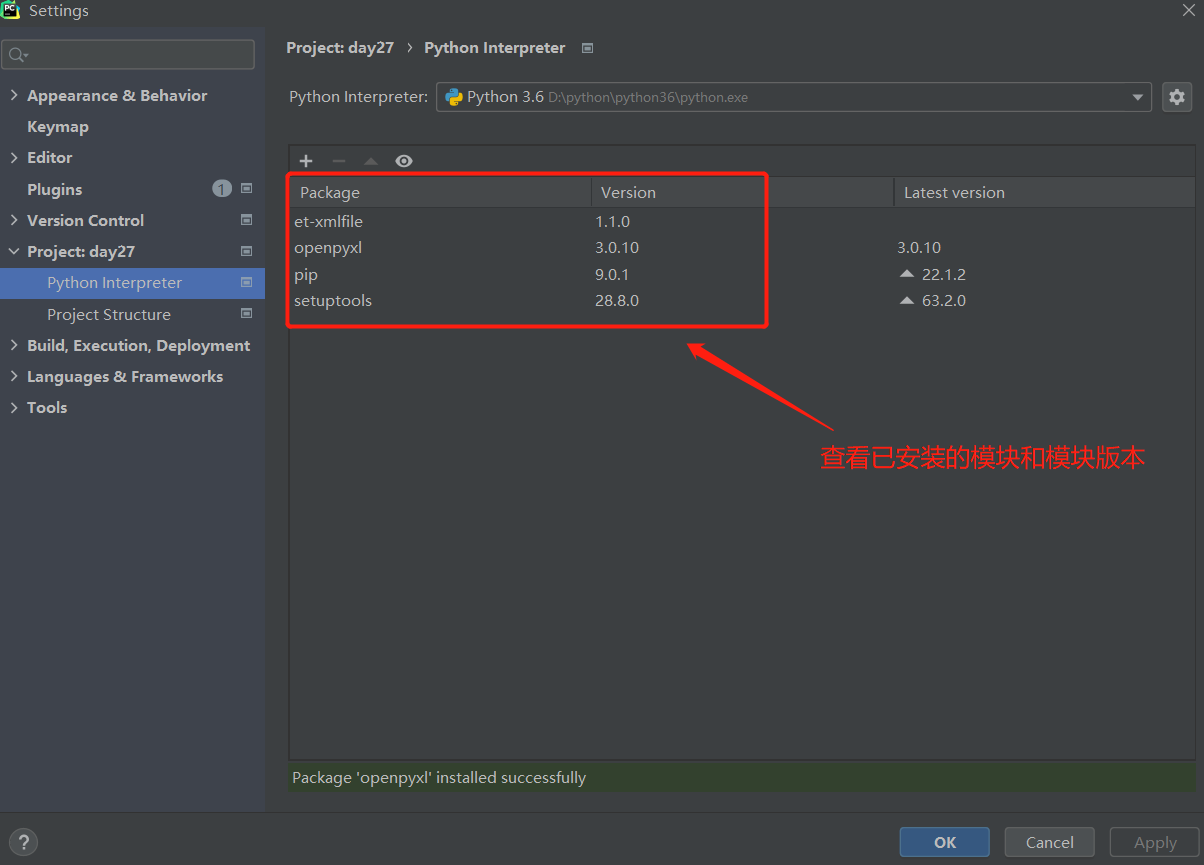1204x865 pixels.
Task: Expand the Tools section
Action: [14, 408]
